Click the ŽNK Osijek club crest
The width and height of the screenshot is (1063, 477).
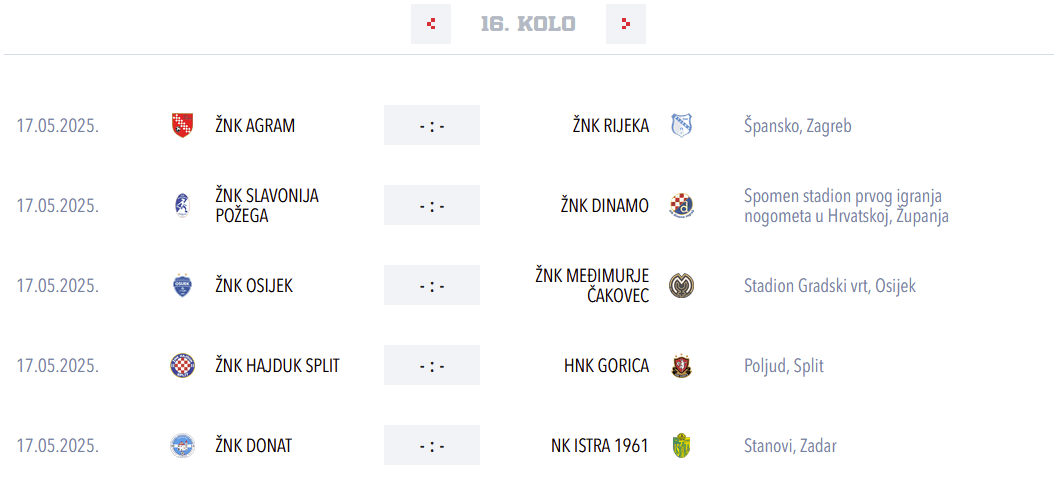pyautogui.click(x=182, y=286)
